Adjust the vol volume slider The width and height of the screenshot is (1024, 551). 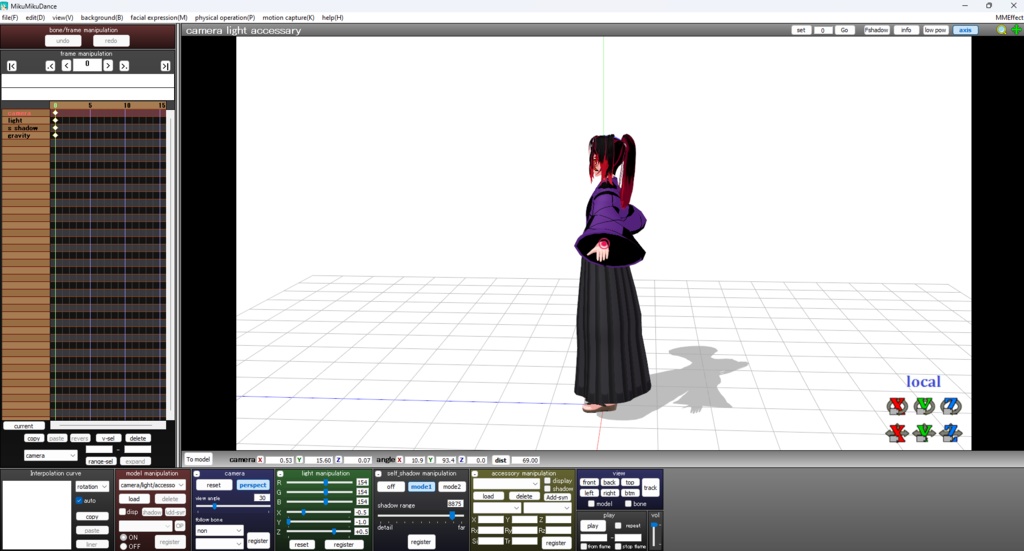[x=654, y=534]
